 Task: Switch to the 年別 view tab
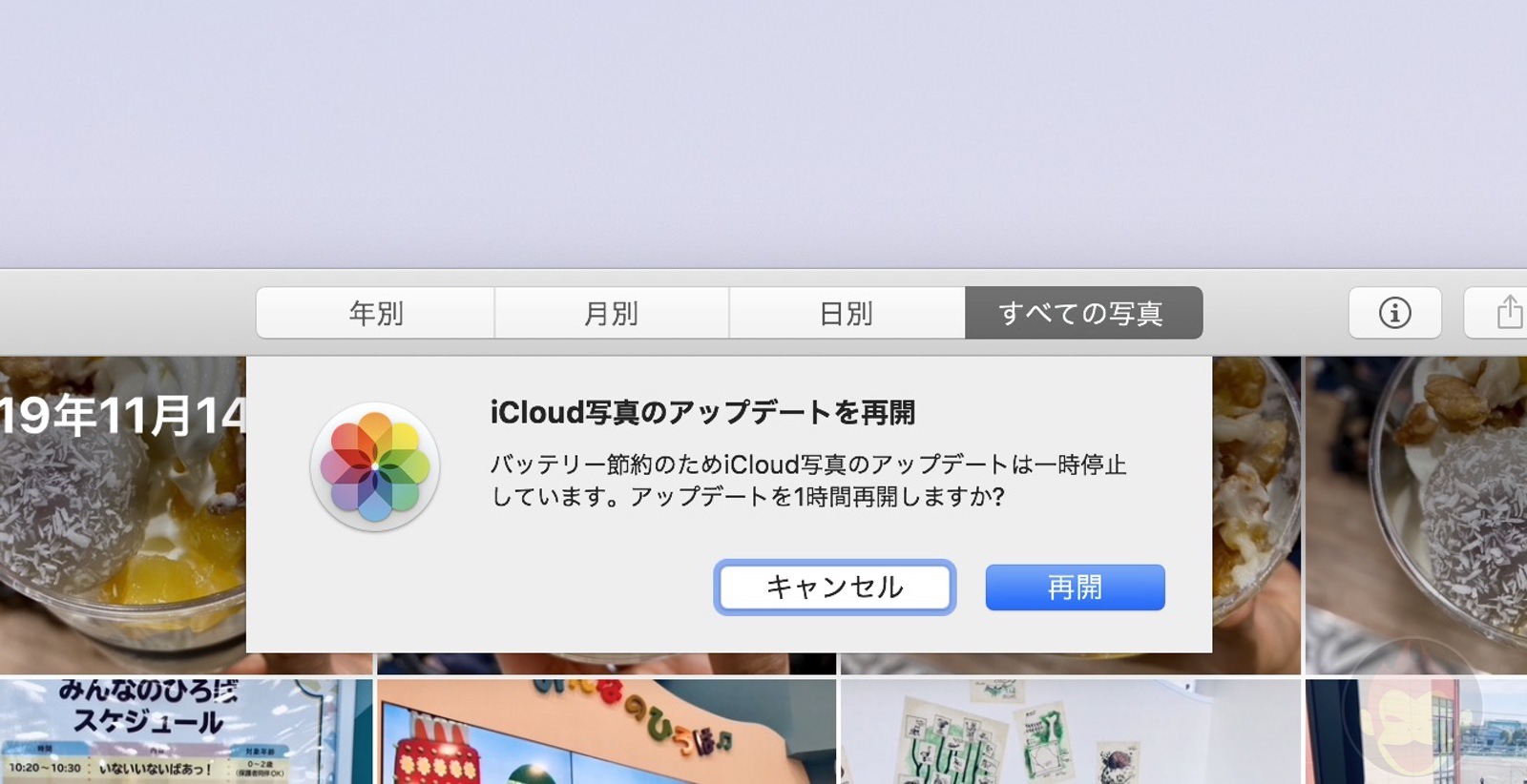pos(375,313)
